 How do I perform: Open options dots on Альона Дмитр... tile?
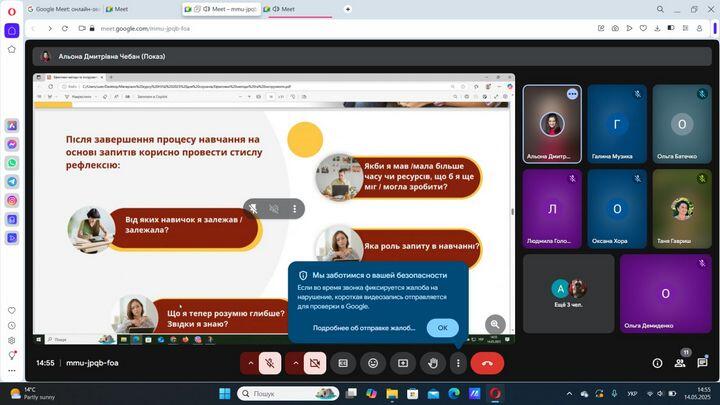coord(572,94)
